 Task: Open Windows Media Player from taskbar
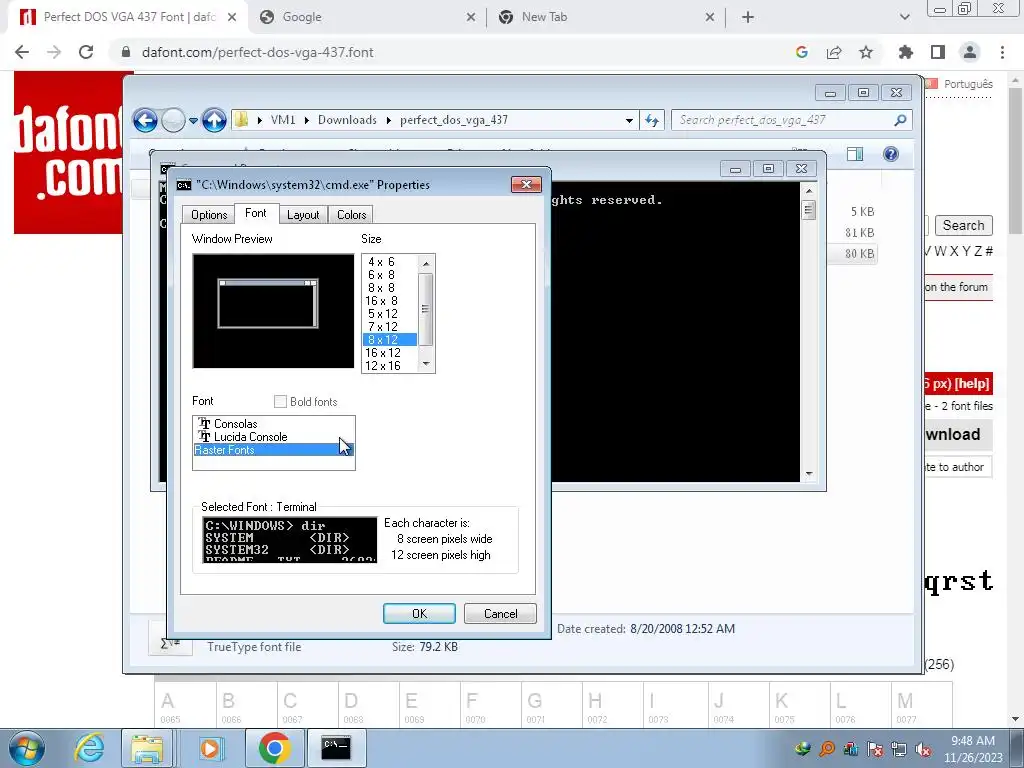(210, 748)
